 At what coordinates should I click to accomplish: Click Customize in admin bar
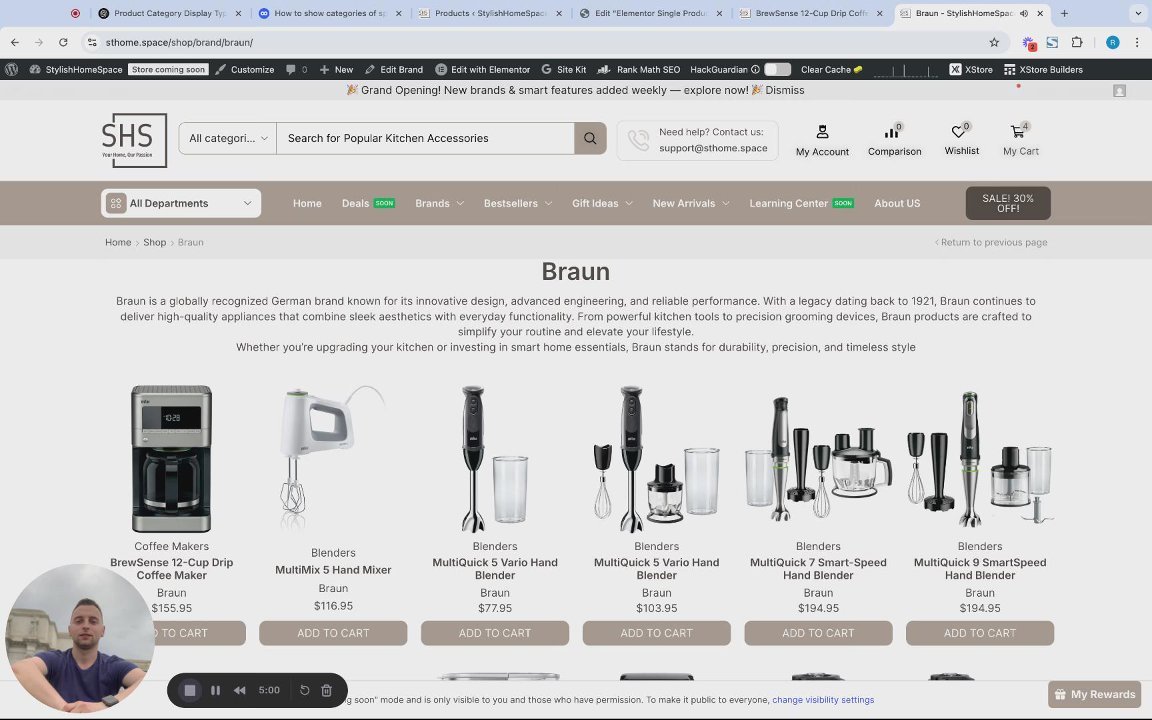(245, 69)
